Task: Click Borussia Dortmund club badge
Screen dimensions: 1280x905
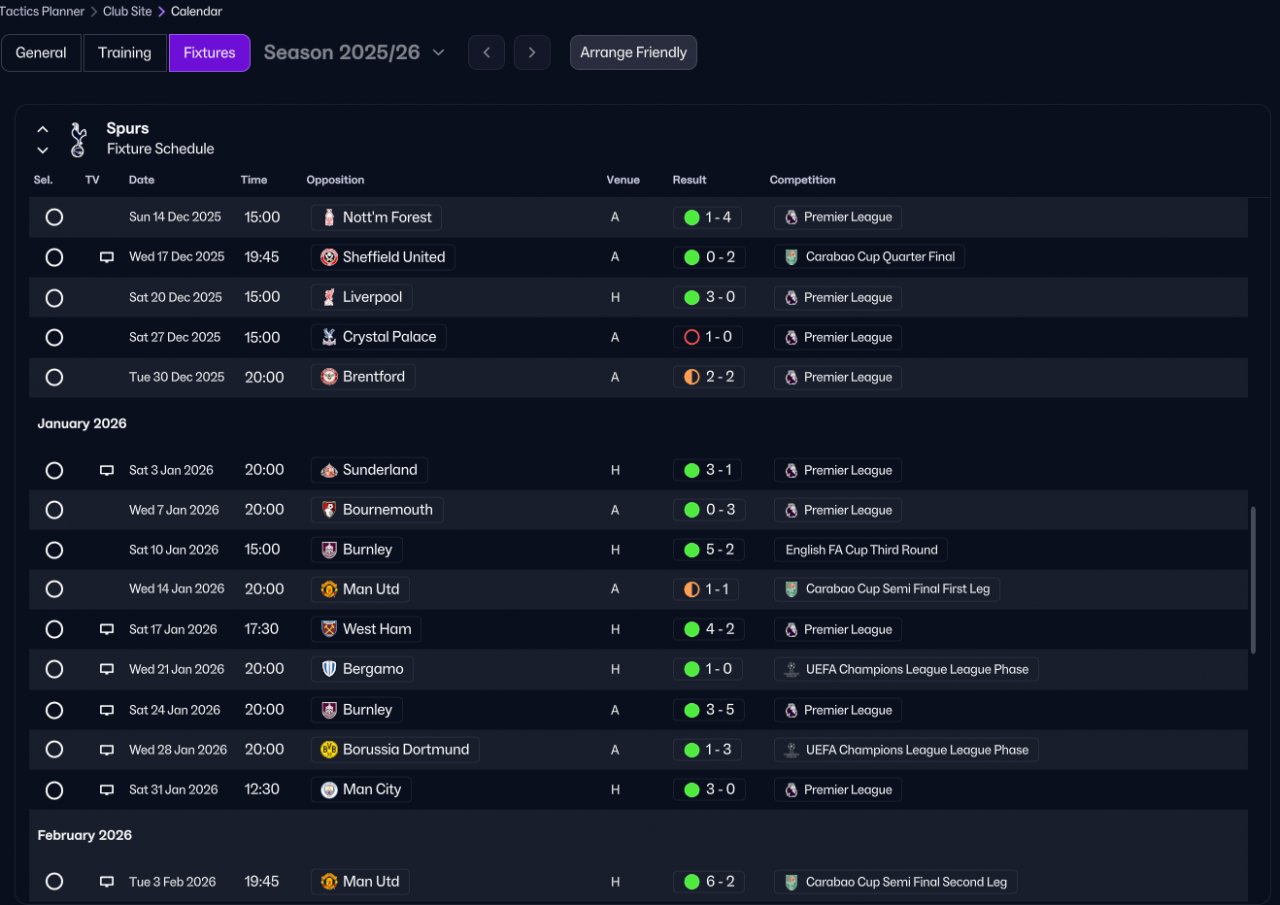Action: coord(329,749)
